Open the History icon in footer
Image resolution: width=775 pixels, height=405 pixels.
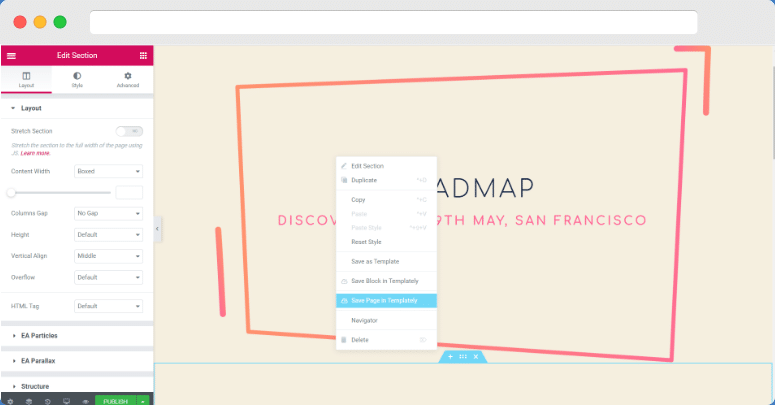tap(47, 401)
